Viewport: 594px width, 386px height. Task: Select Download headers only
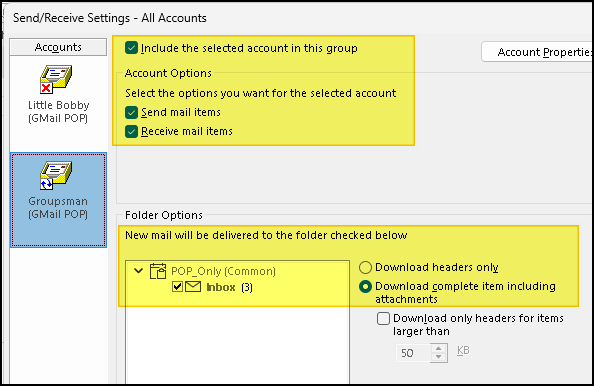[x=365, y=267]
